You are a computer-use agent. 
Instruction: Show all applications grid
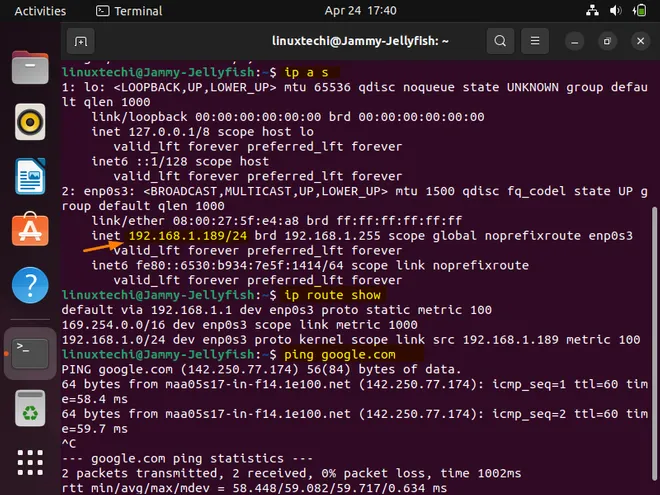pyautogui.click(x=30, y=465)
